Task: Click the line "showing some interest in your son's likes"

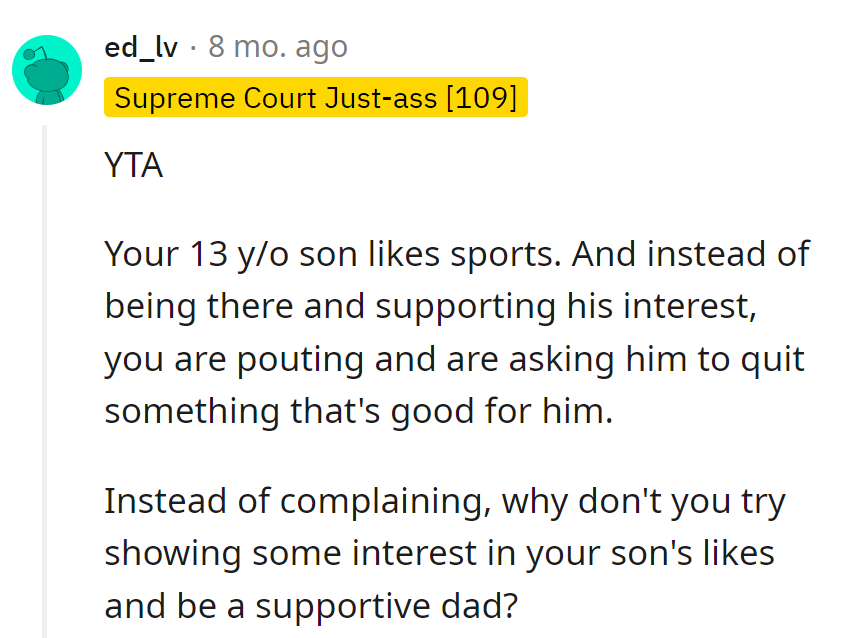Action: tap(440, 552)
